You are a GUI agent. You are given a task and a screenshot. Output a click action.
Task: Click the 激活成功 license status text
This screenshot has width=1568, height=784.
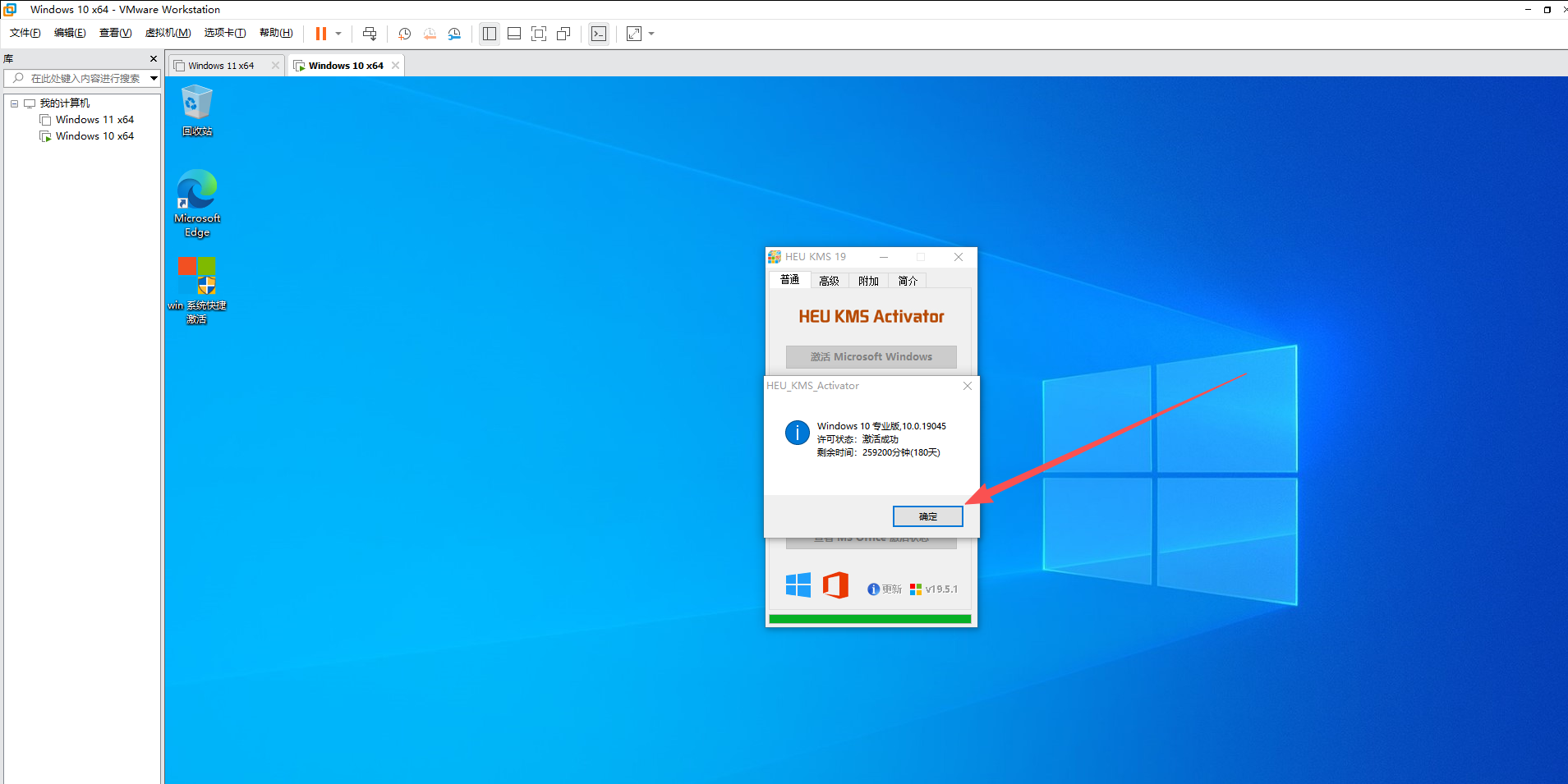[x=880, y=440]
